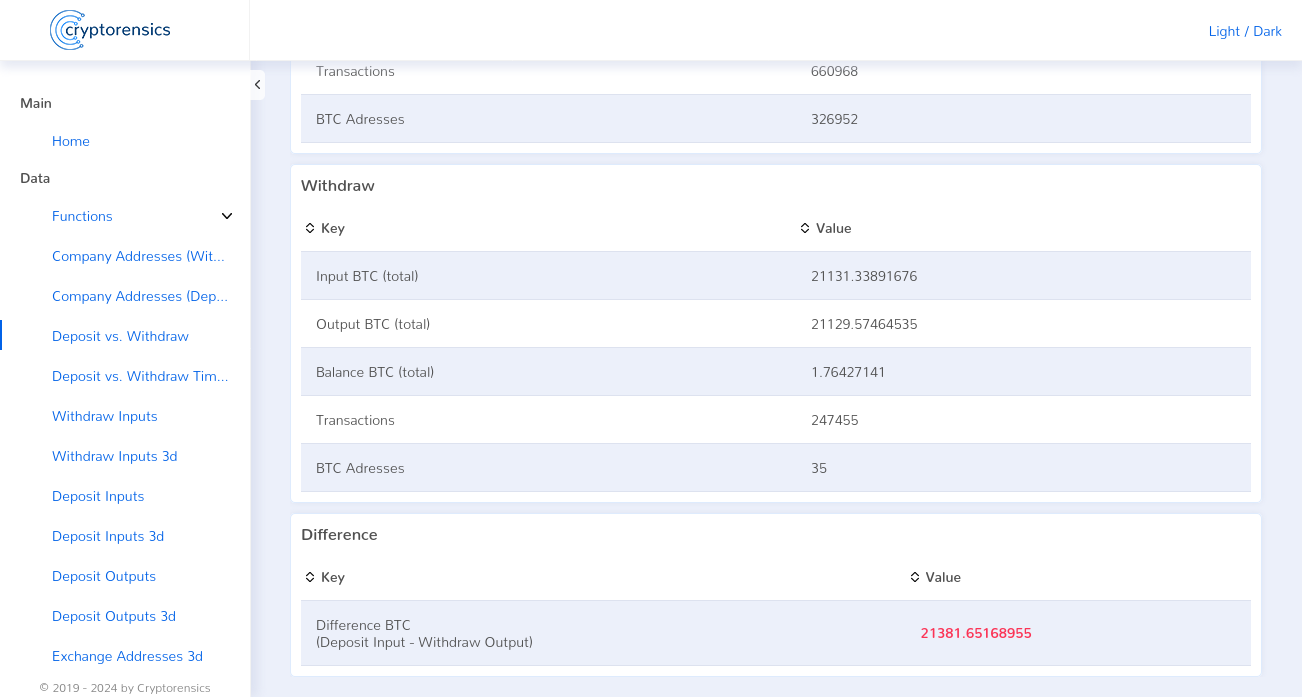The width and height of the screenshot is (1302, 697).
Task: Open Exchange Addresses 3d page
Action: tap(127, 656)
